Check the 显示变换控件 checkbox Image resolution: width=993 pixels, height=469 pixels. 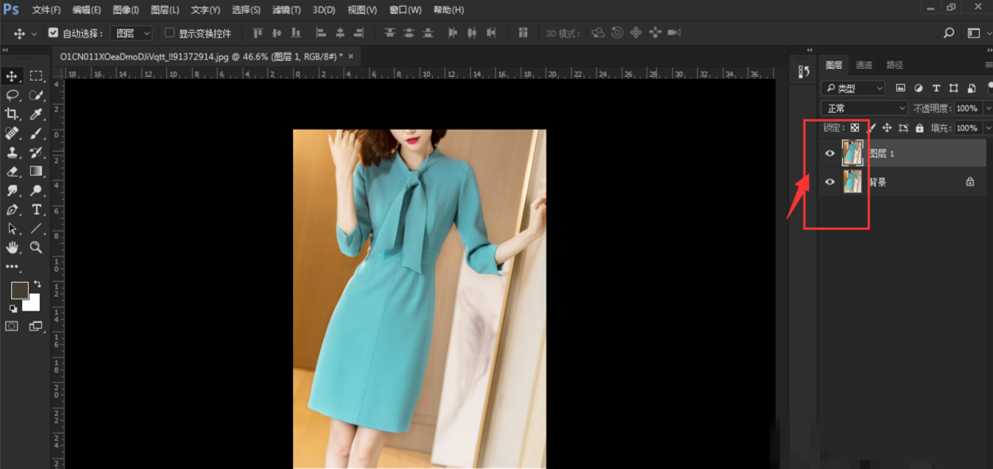[169, 33]
